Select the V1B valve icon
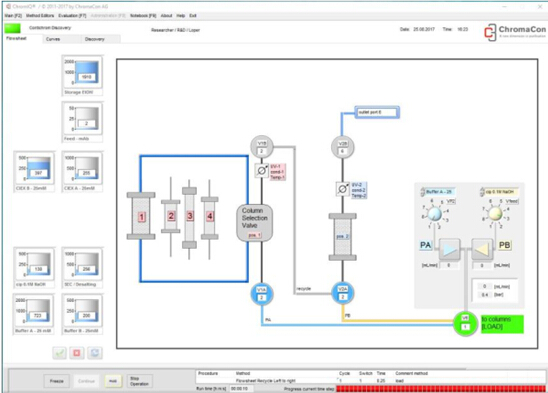The height and width of the screenshot is (393, 548). coord(262,147)
